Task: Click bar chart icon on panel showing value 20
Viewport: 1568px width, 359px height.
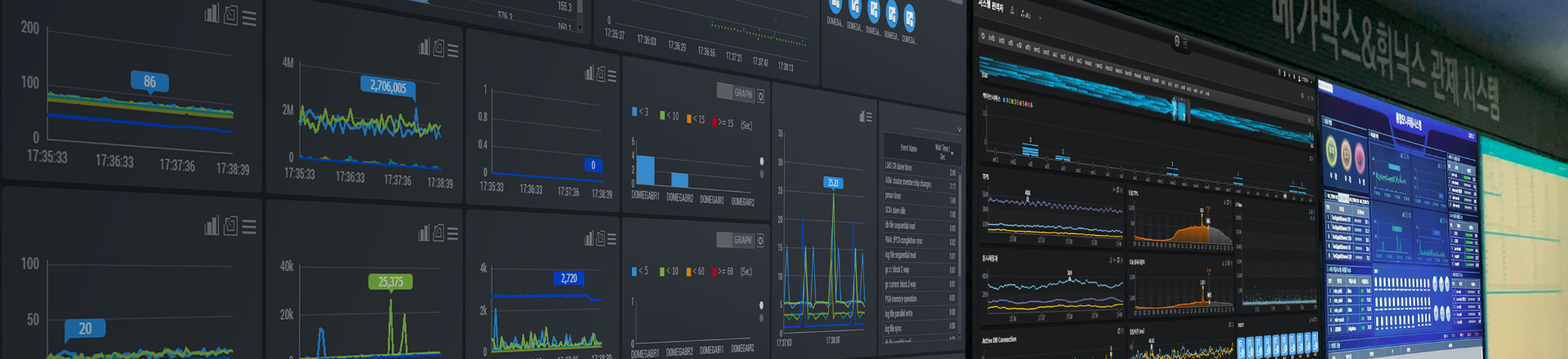Action: click(212, 226)
